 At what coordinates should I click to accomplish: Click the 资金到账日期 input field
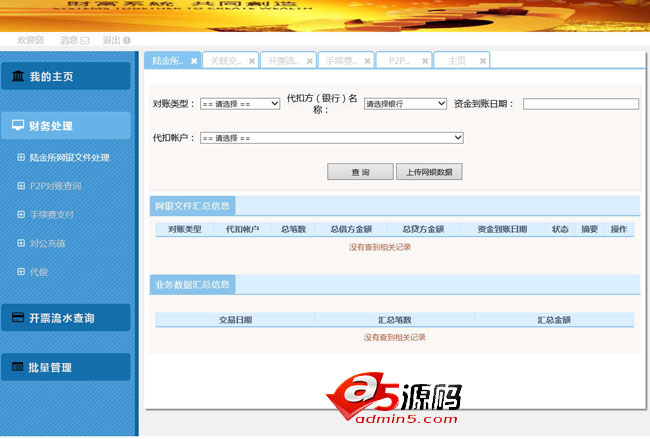click(581, 104)
